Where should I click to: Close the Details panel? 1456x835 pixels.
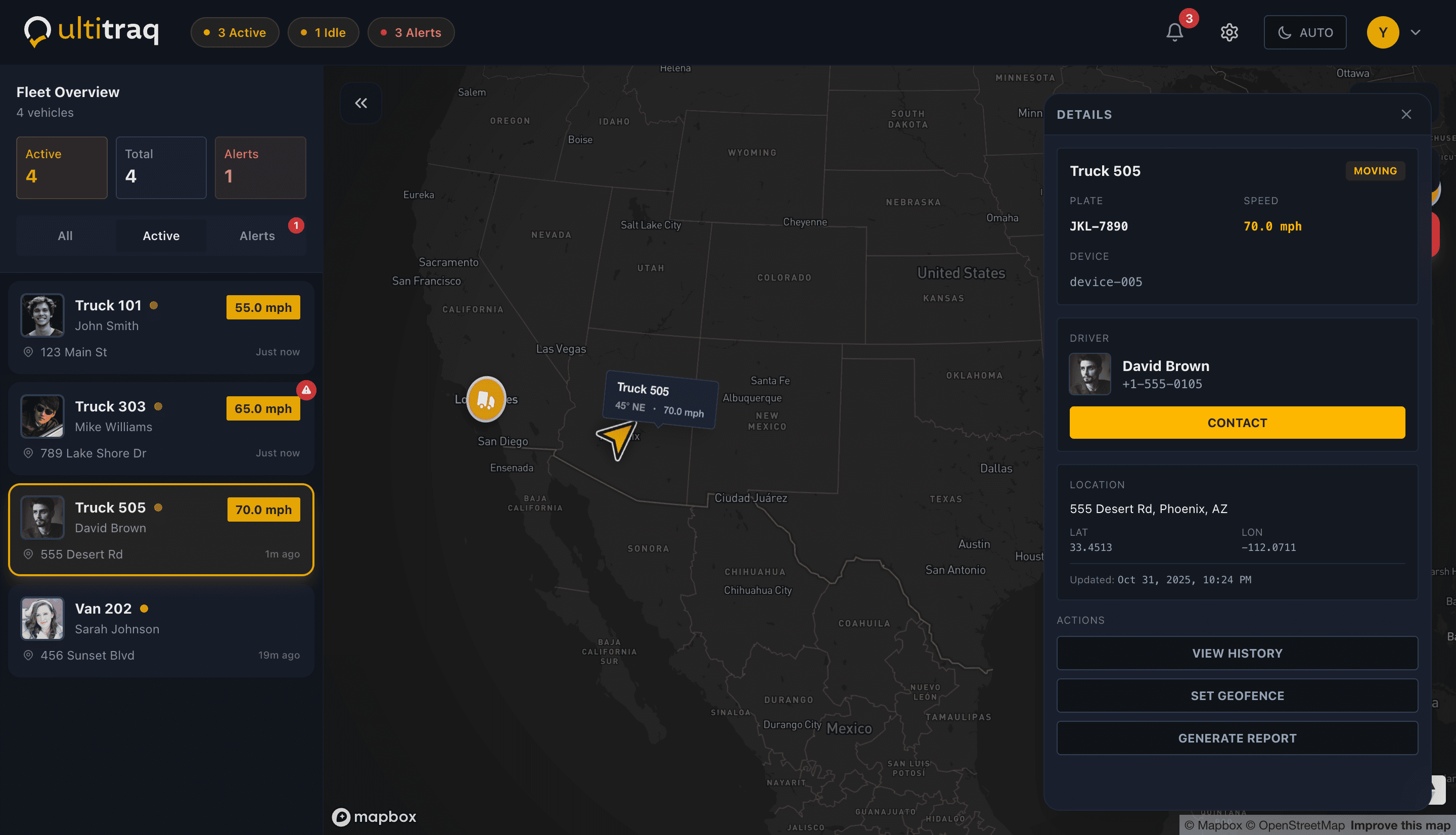[x=1406, y=114]
